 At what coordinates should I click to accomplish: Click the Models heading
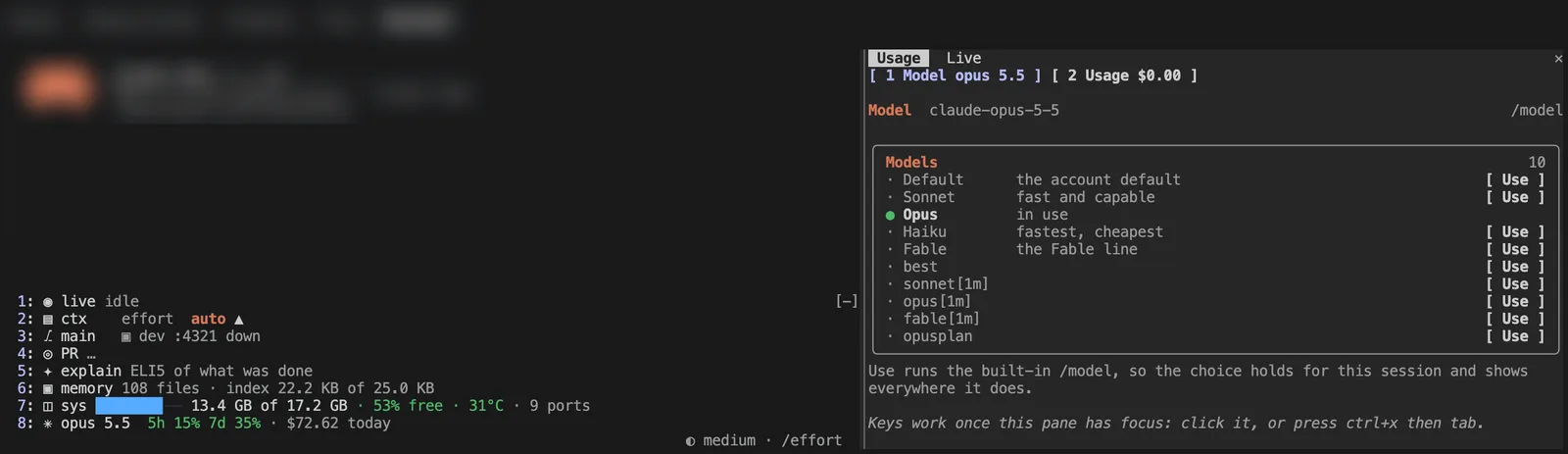click(911, 162)
